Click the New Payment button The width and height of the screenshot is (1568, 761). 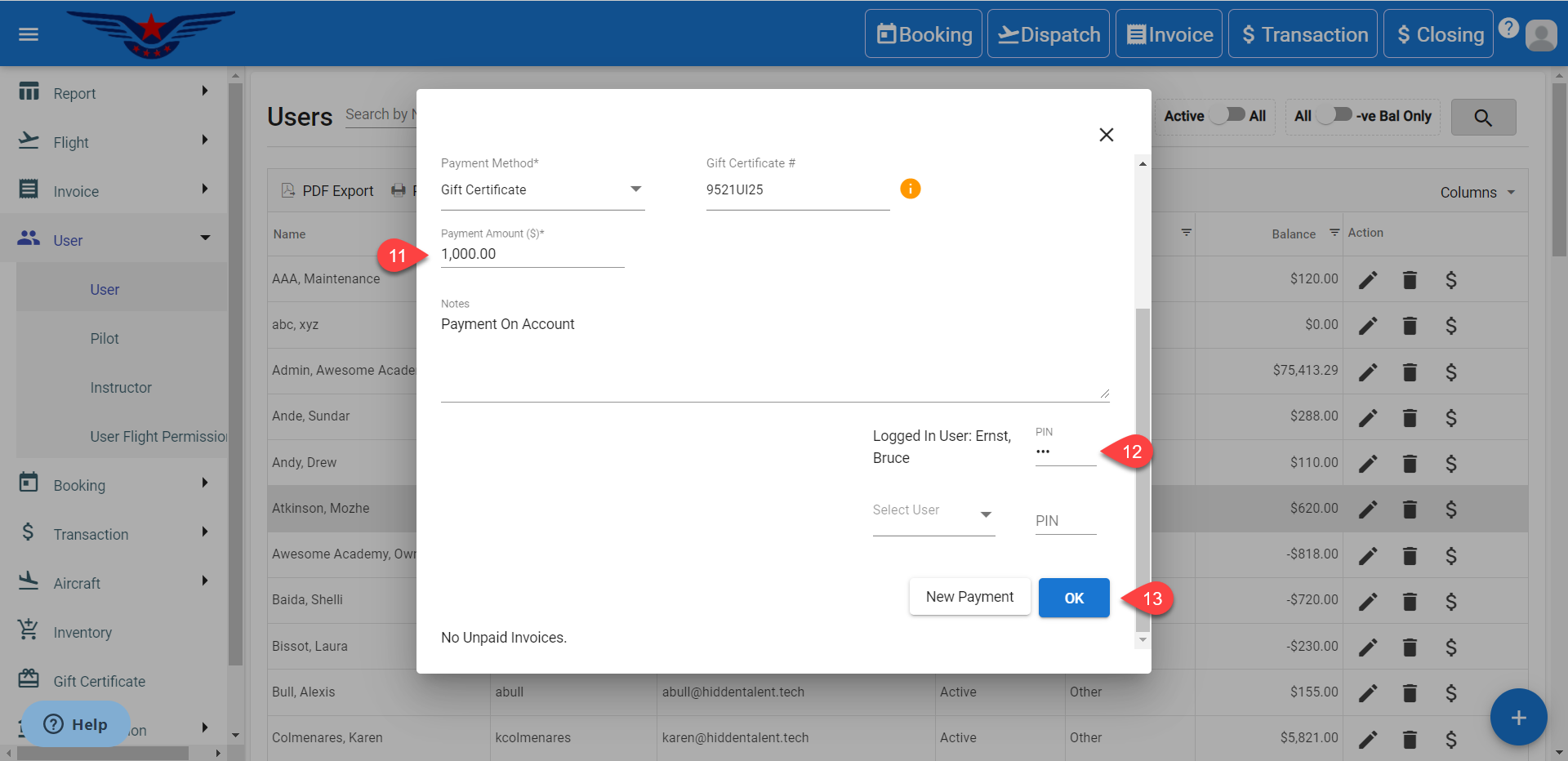pos(969,597)
